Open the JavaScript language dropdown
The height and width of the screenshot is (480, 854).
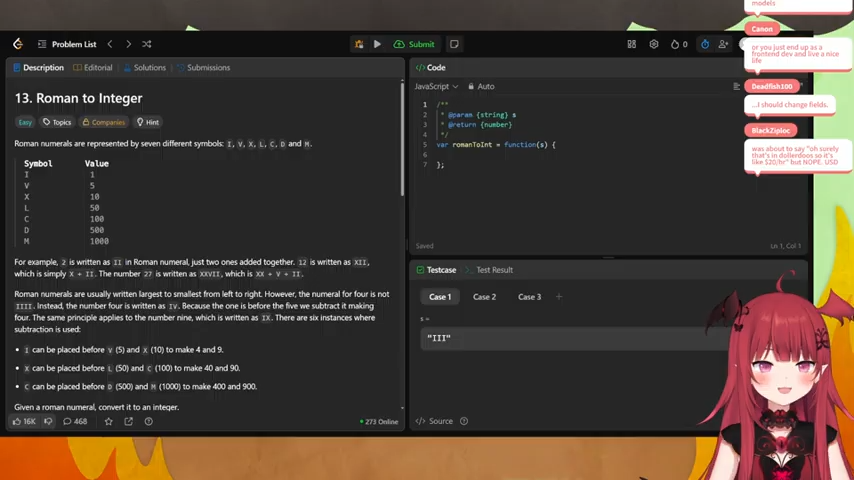click(x=436, y=86)
